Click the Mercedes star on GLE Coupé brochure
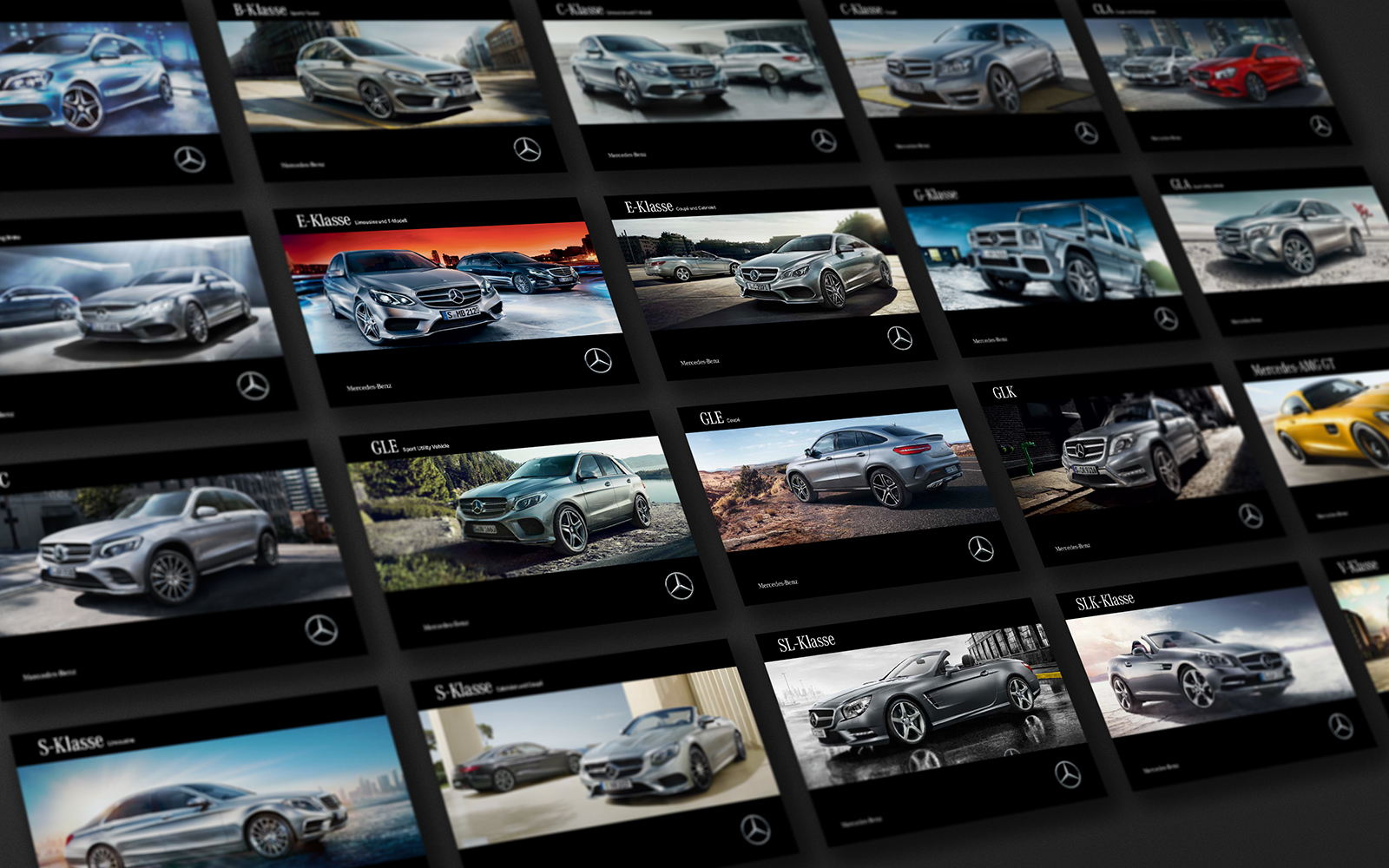Viewport: 1389px width, 868px height. click(x=981, y=549)
